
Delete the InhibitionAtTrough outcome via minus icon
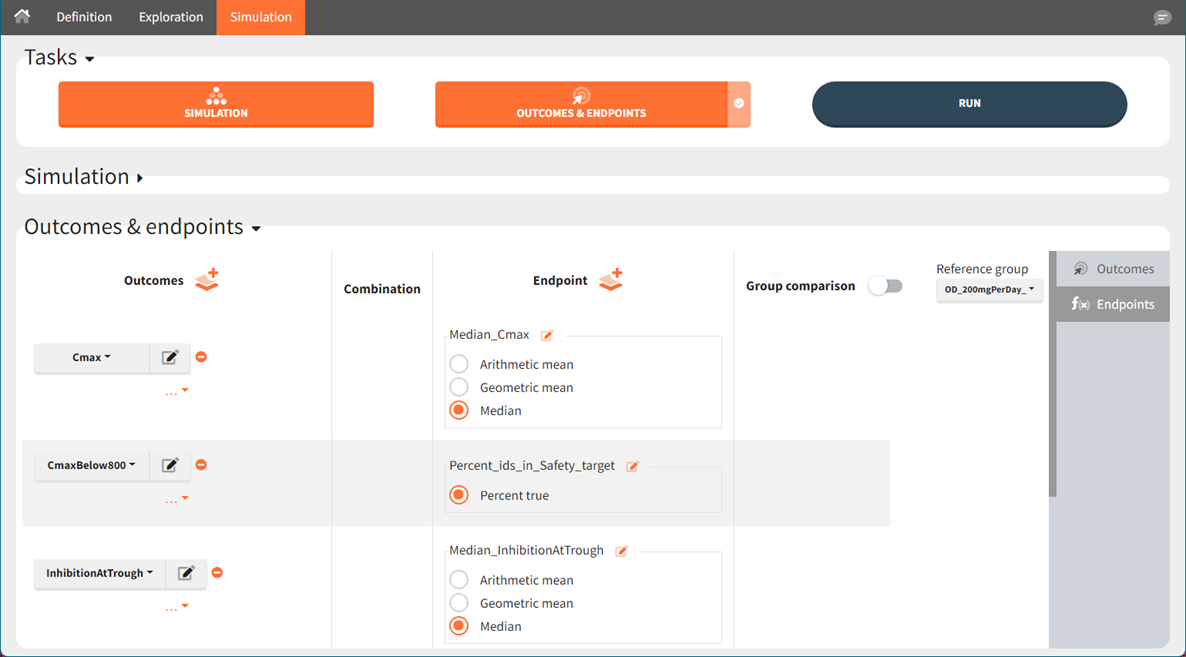217,573
